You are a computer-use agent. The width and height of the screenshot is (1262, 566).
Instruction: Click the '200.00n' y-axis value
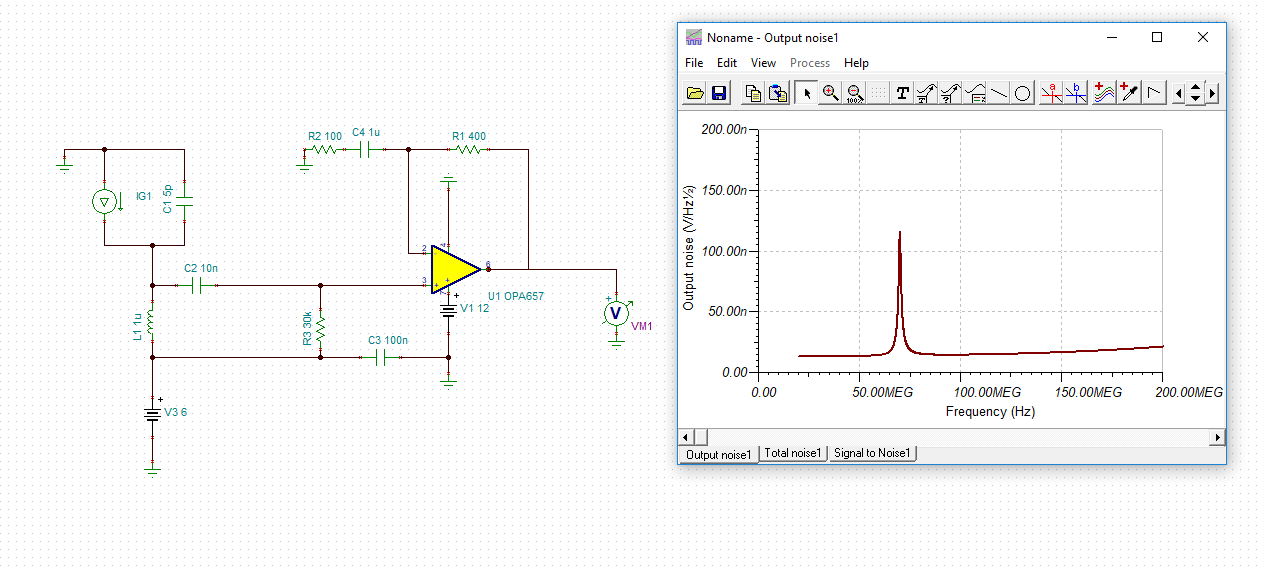pos(723,129)
